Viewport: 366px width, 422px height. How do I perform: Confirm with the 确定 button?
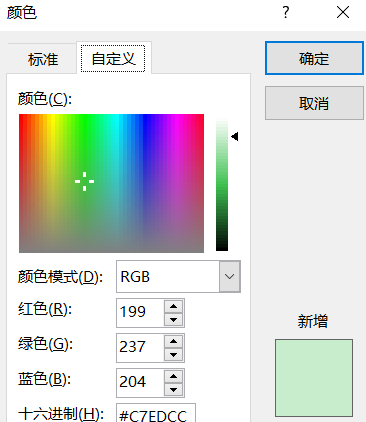pyautogui.click(x=314, y=58)
